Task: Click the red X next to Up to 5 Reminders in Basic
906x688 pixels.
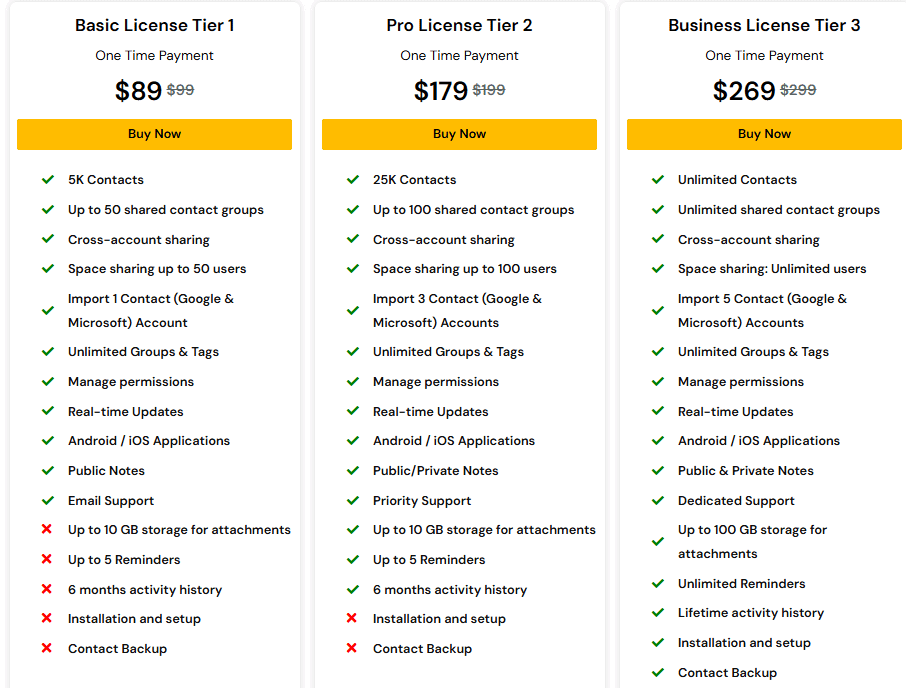Action: coord(47,560)
